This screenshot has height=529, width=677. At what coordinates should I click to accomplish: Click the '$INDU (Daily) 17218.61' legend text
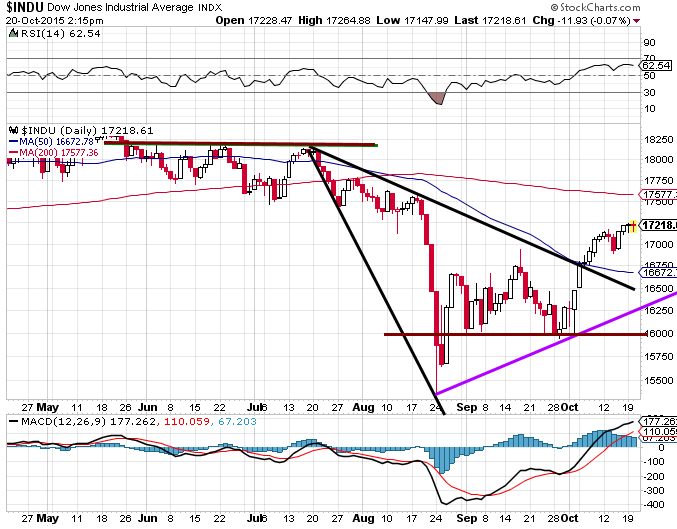(x=87, y=130)
